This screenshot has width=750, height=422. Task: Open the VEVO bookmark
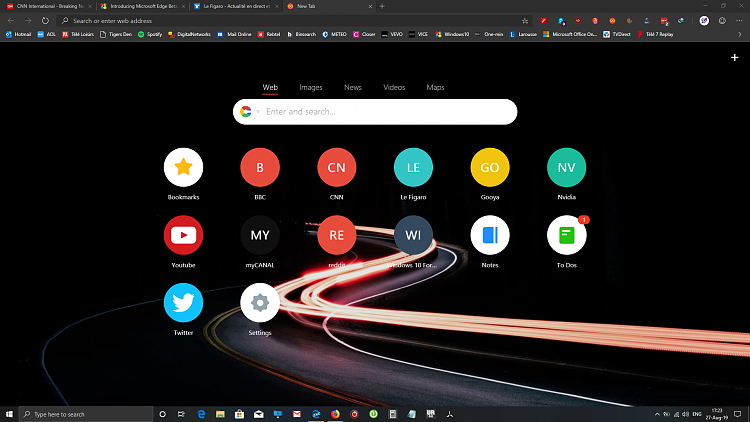[x=392, y=34]
